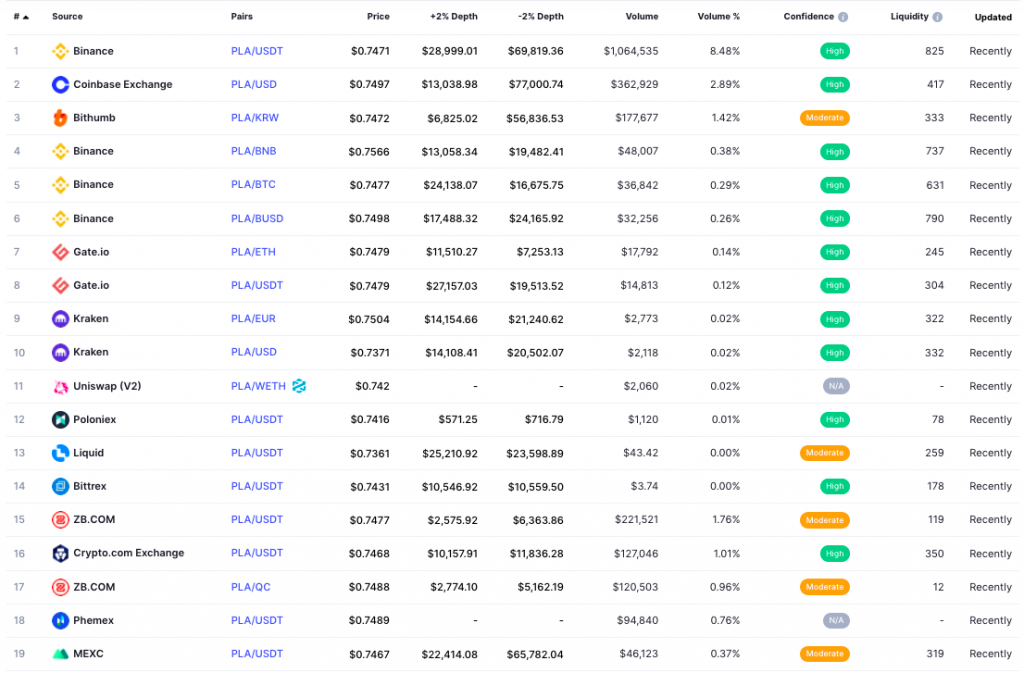The height and width of the screenshot is (673, 1024).
Task: Click the price $0.7566
Action: pos(369,151)
